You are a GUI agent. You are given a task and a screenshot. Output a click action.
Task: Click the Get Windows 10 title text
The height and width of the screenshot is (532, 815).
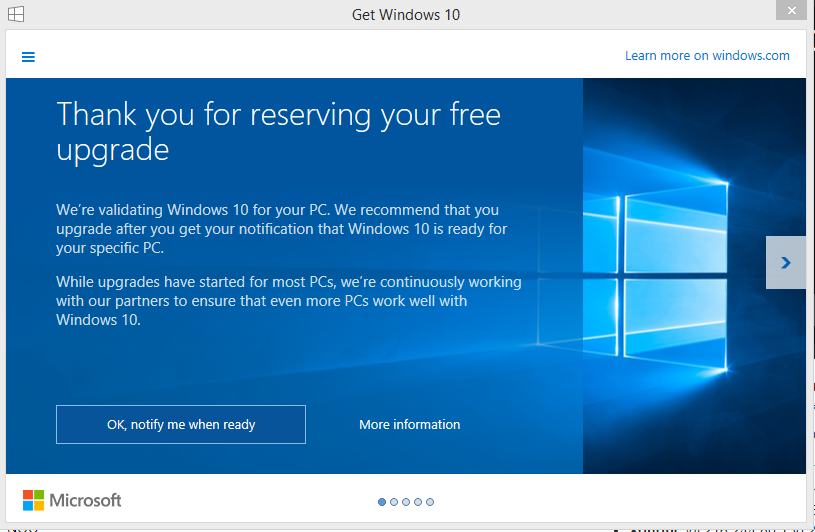(x=406, y=15)
